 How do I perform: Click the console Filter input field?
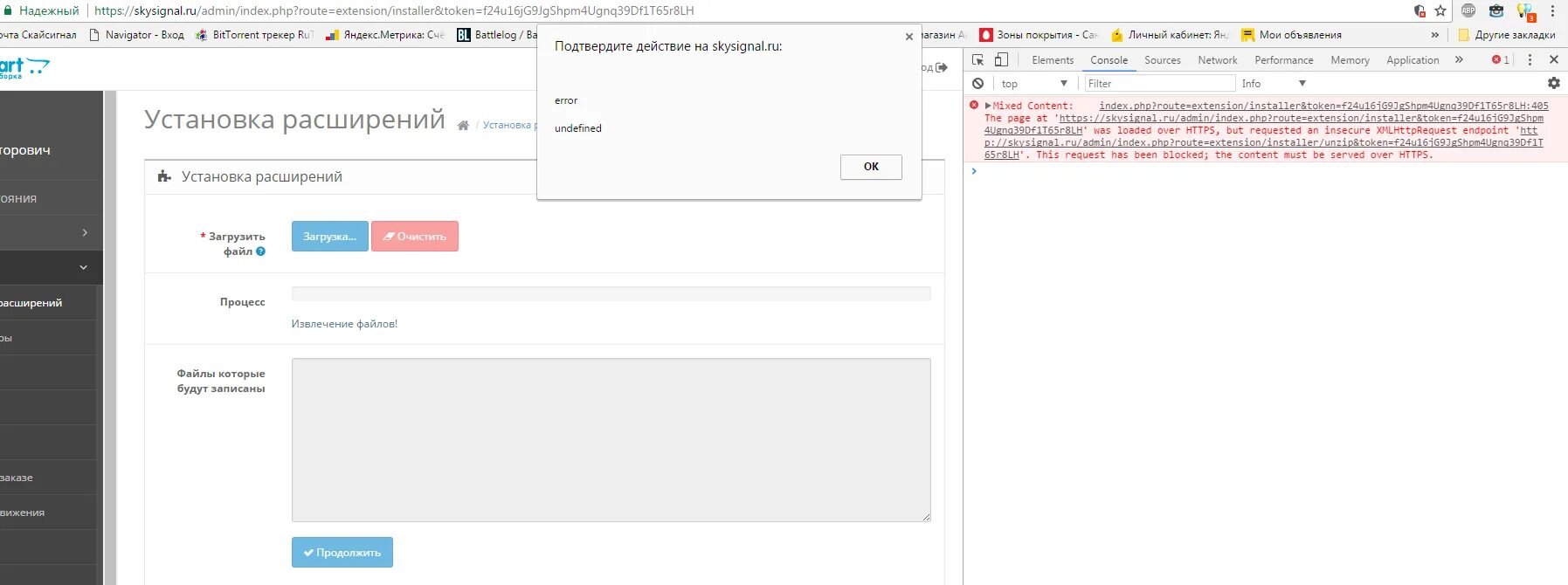[1159, 83]
